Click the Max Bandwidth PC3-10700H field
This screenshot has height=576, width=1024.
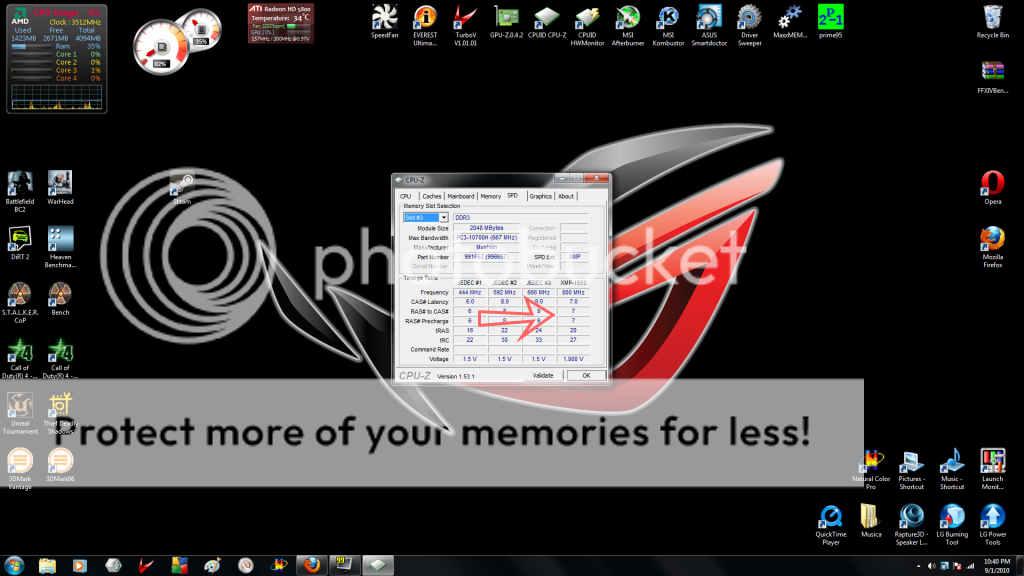point(487,238)
